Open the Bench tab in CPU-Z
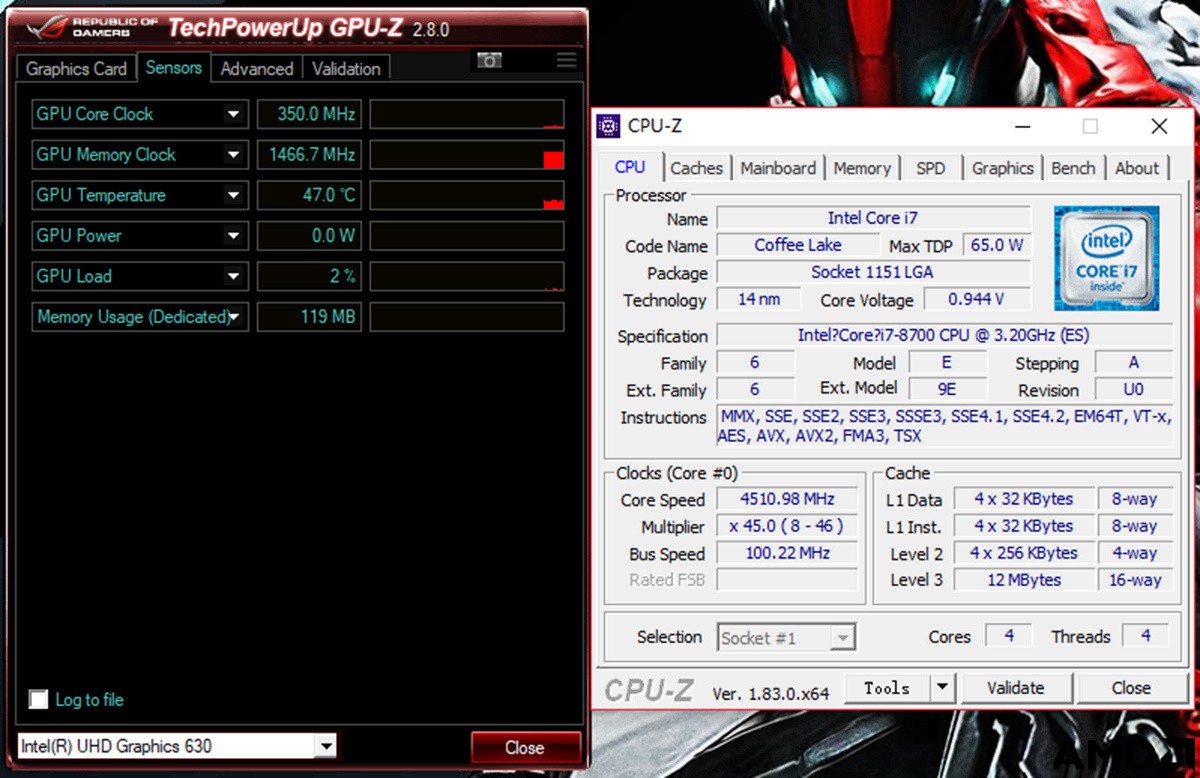Screen dimensions: 1200x778 click(1073, 168)
